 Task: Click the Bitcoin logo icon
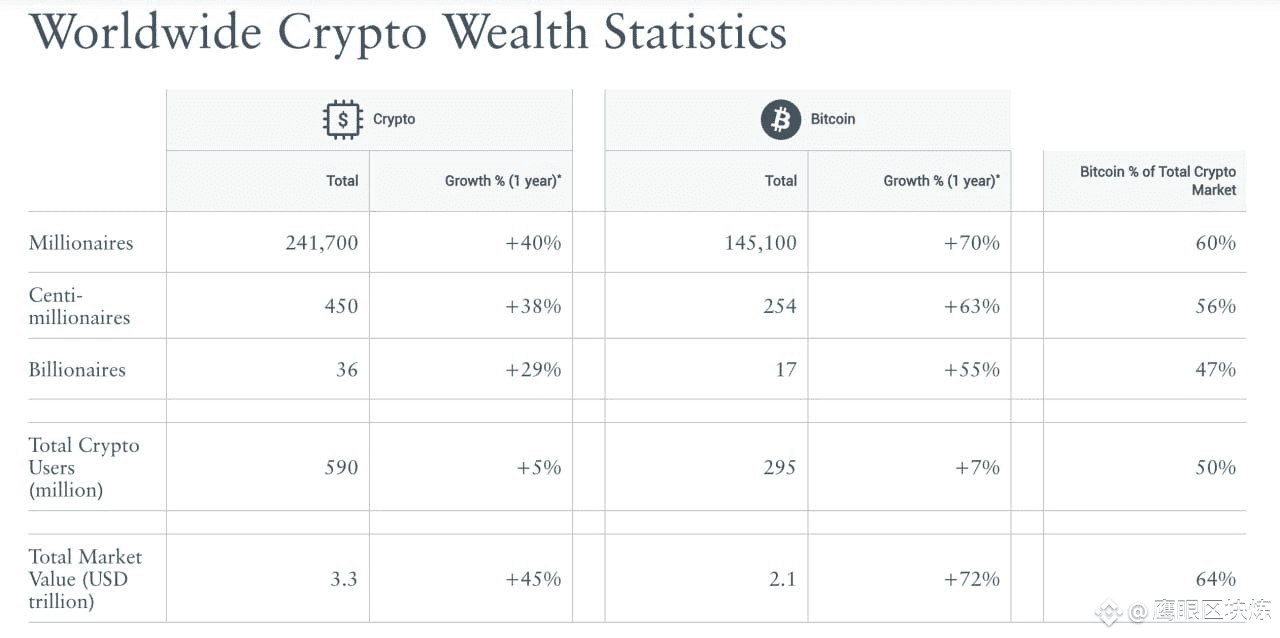click(x=781, y=119)
